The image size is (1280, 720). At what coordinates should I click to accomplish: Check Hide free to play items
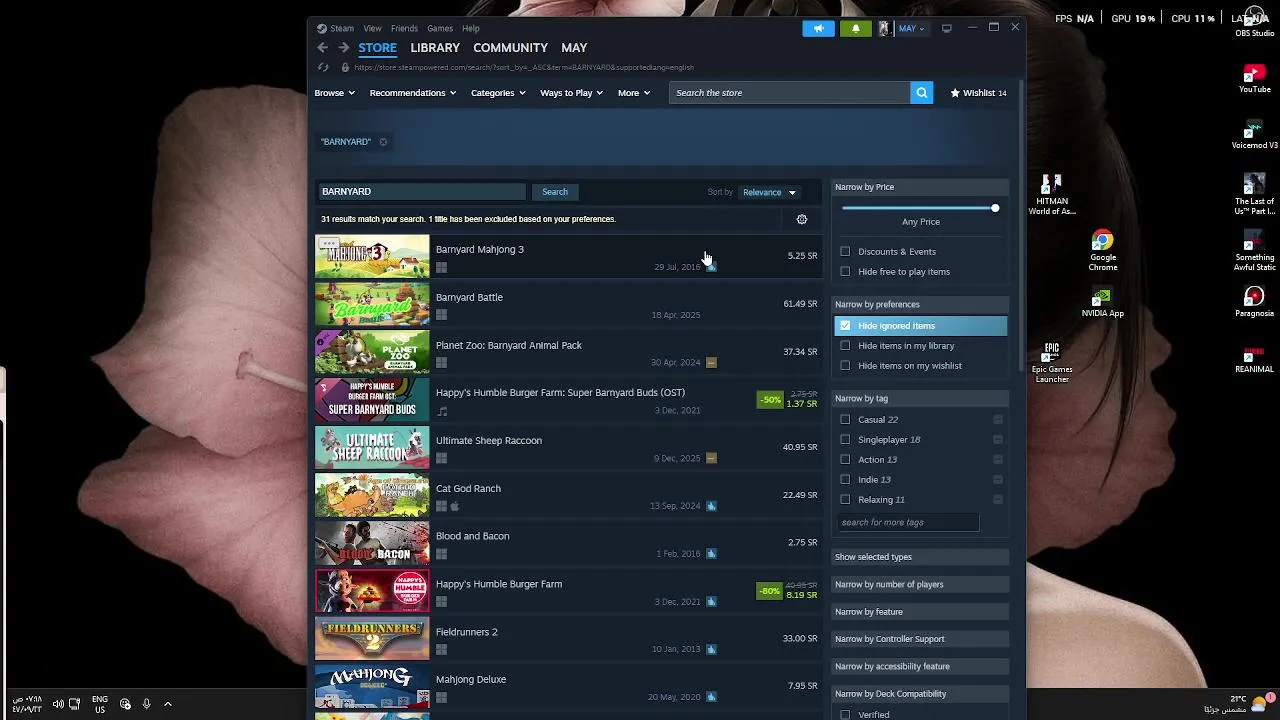[845, 272]
